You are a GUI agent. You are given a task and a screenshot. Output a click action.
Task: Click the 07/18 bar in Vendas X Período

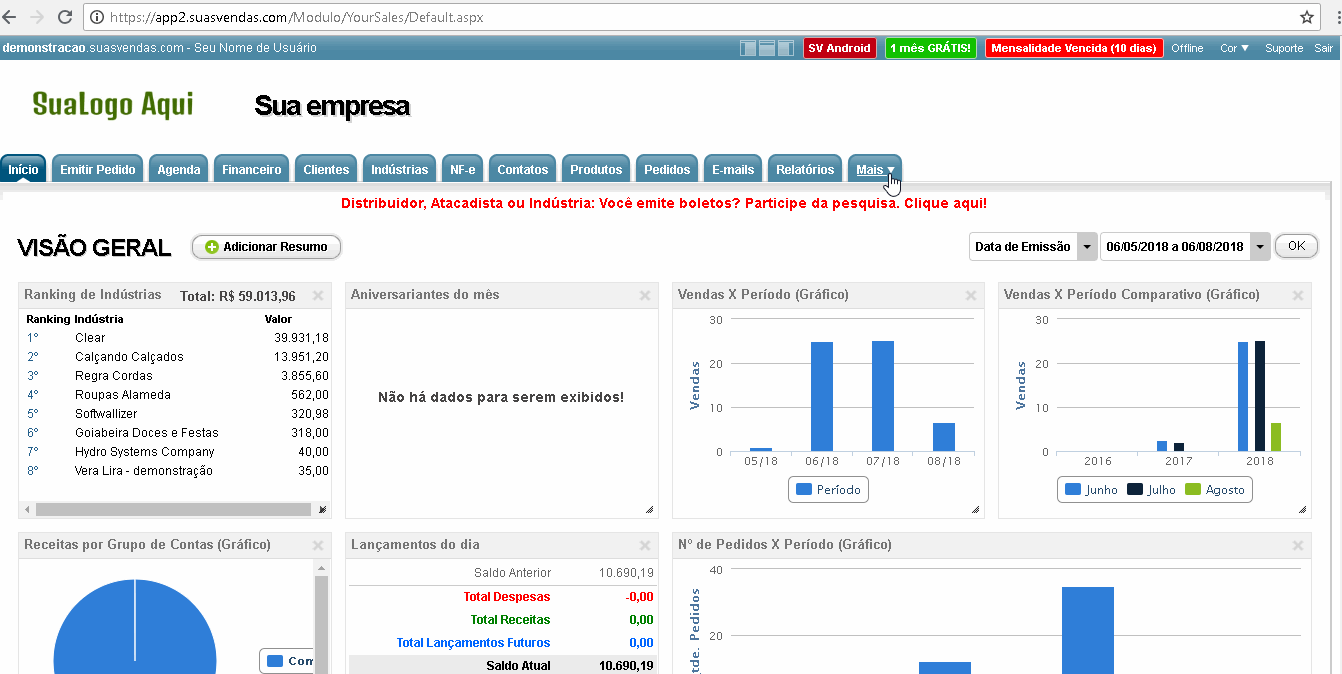[x=883, y=396]
